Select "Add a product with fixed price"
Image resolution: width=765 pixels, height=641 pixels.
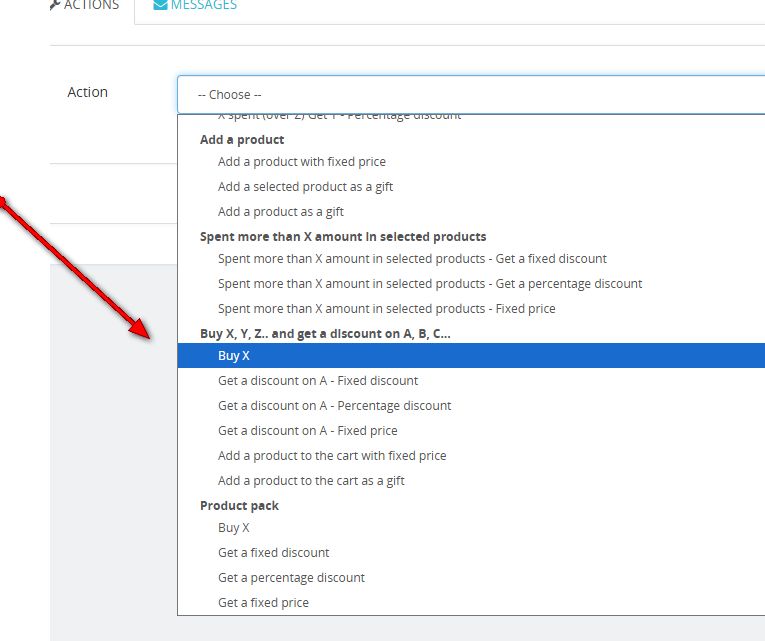301,162
